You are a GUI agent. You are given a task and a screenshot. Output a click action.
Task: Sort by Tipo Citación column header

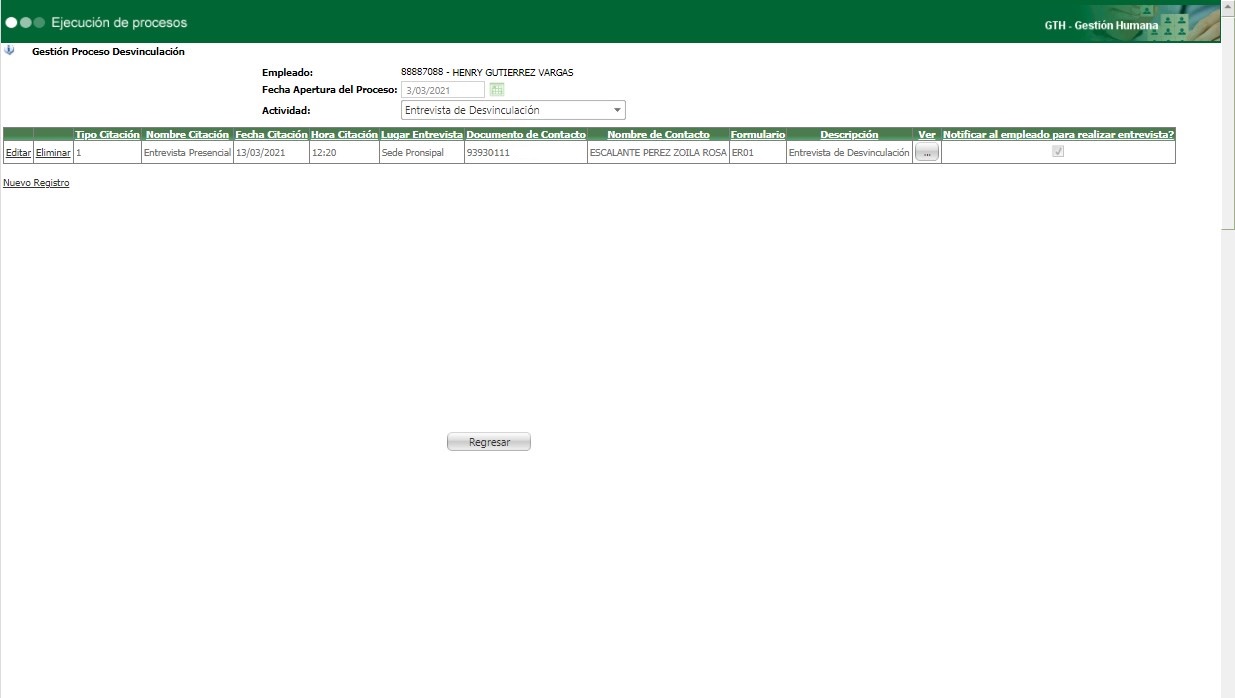[x=107, y=134]
